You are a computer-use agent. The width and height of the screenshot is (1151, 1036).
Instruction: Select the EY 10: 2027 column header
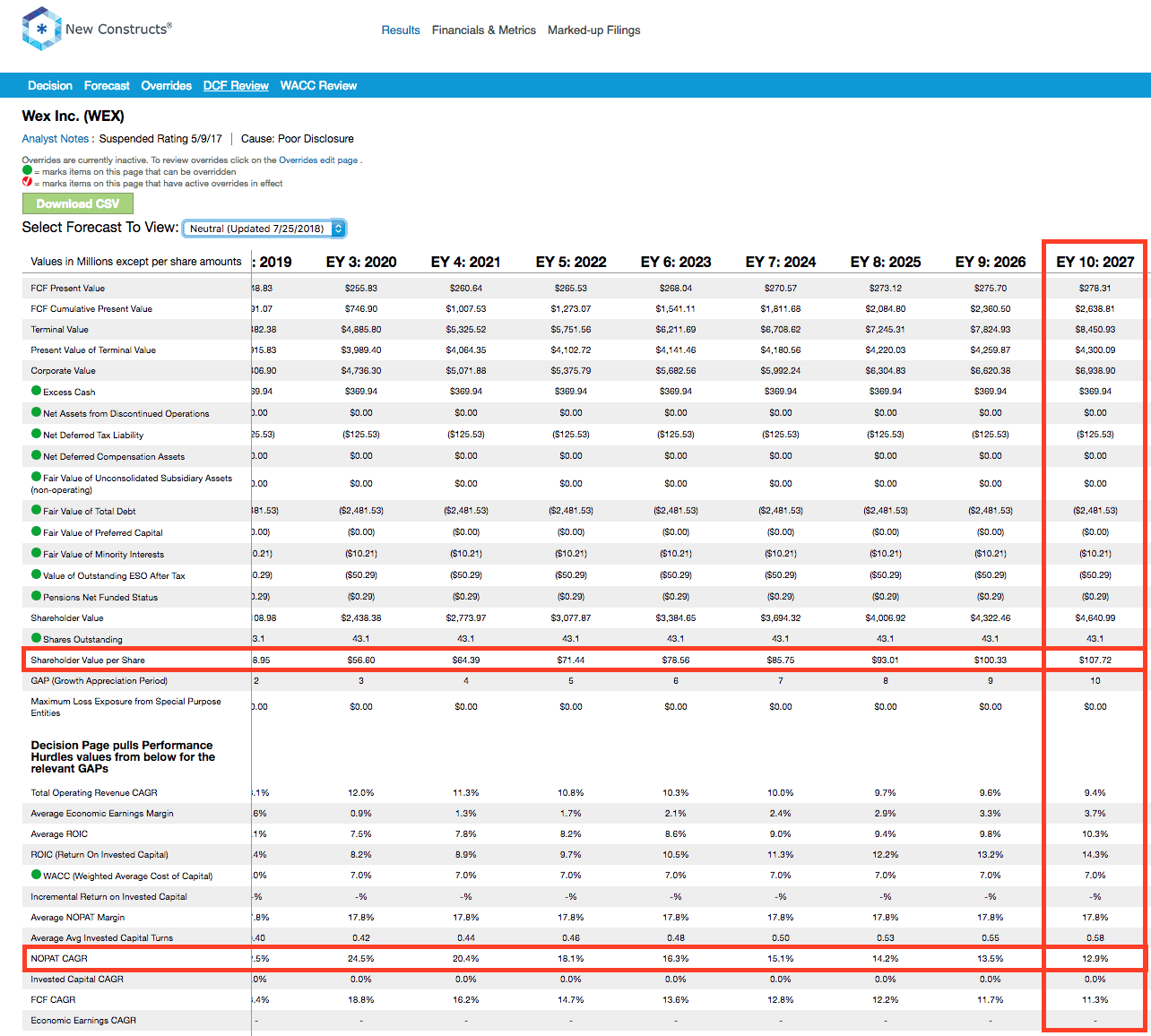1095,262
